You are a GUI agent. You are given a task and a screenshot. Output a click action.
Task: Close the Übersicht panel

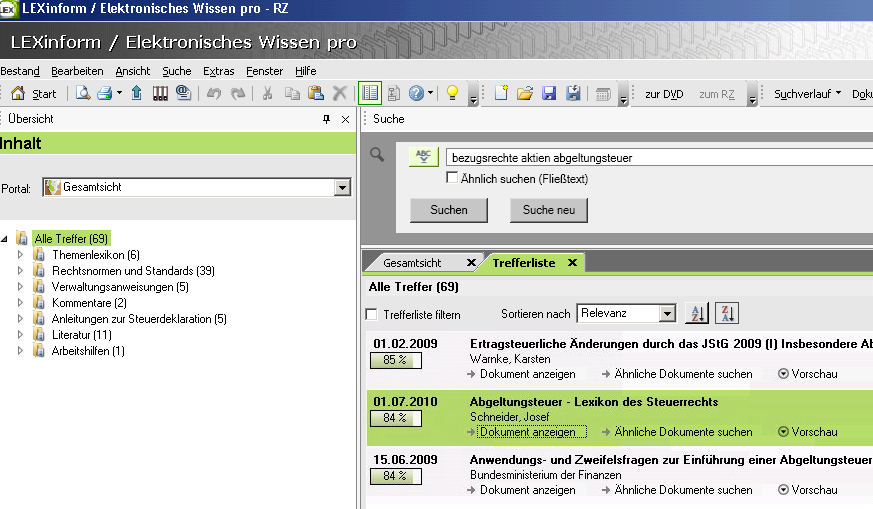pyautogui.click(x=345, y=119)
